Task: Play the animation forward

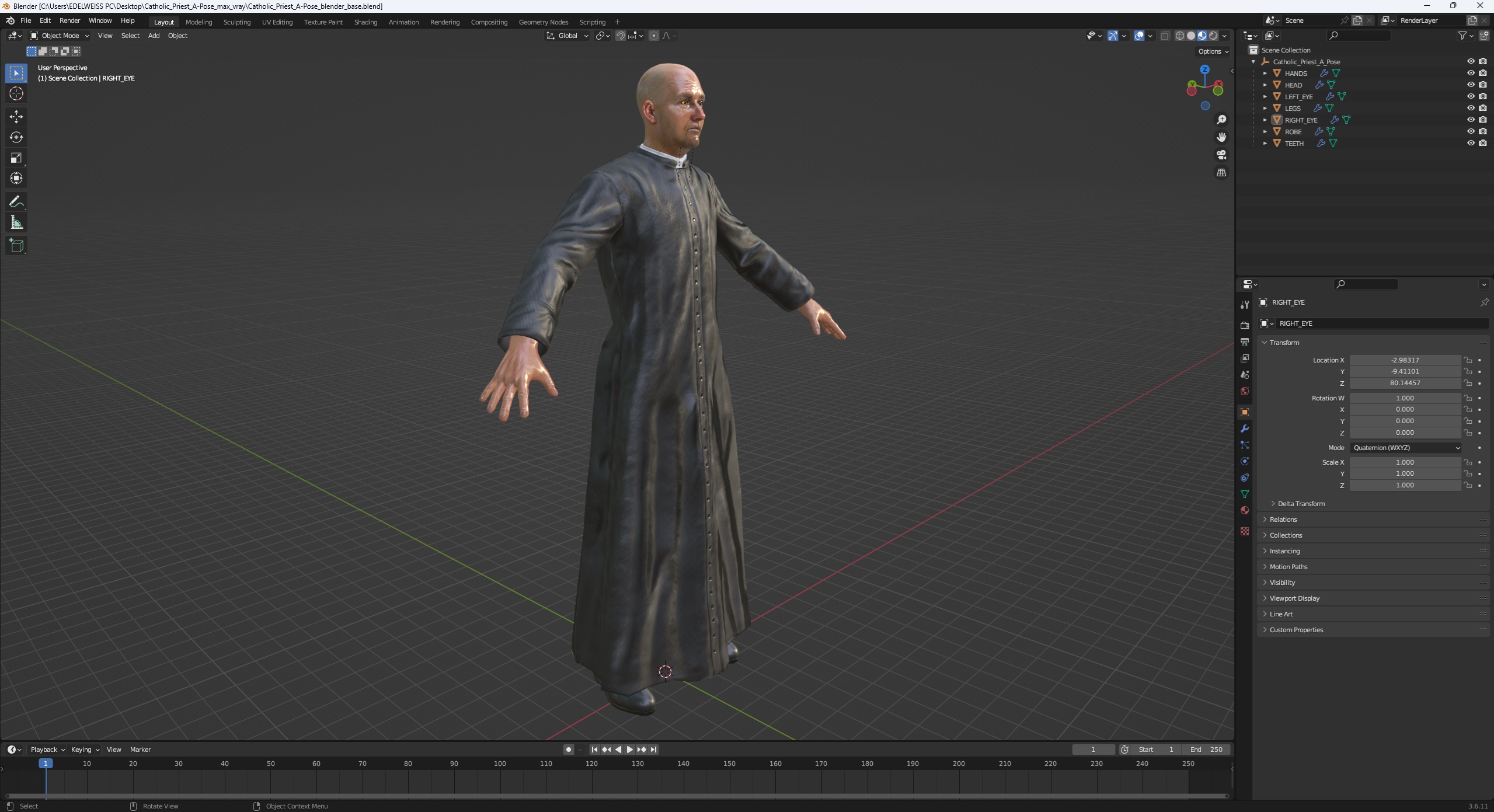Action: point(630,750)
